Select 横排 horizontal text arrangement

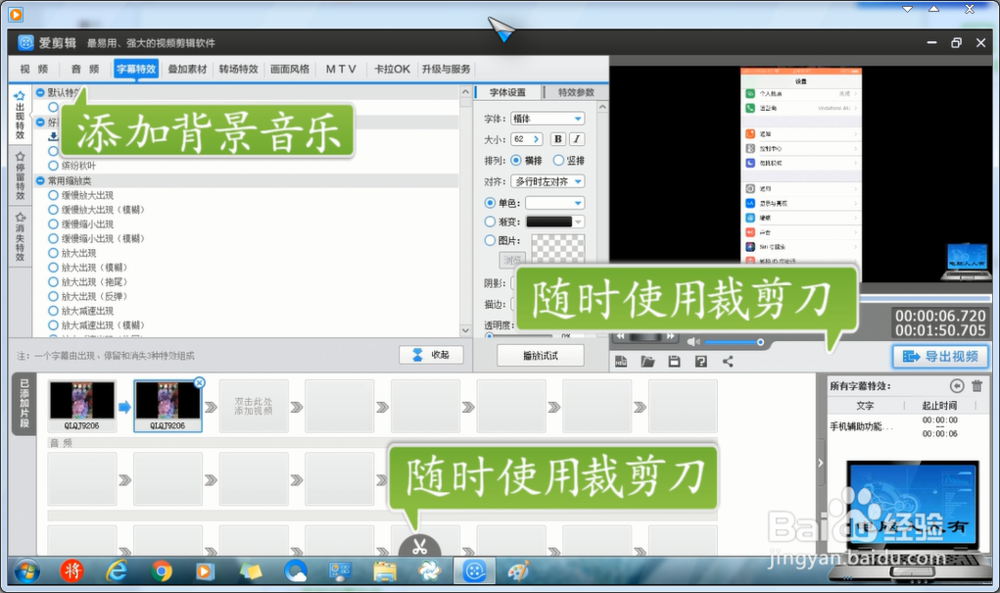pos(515,160)
